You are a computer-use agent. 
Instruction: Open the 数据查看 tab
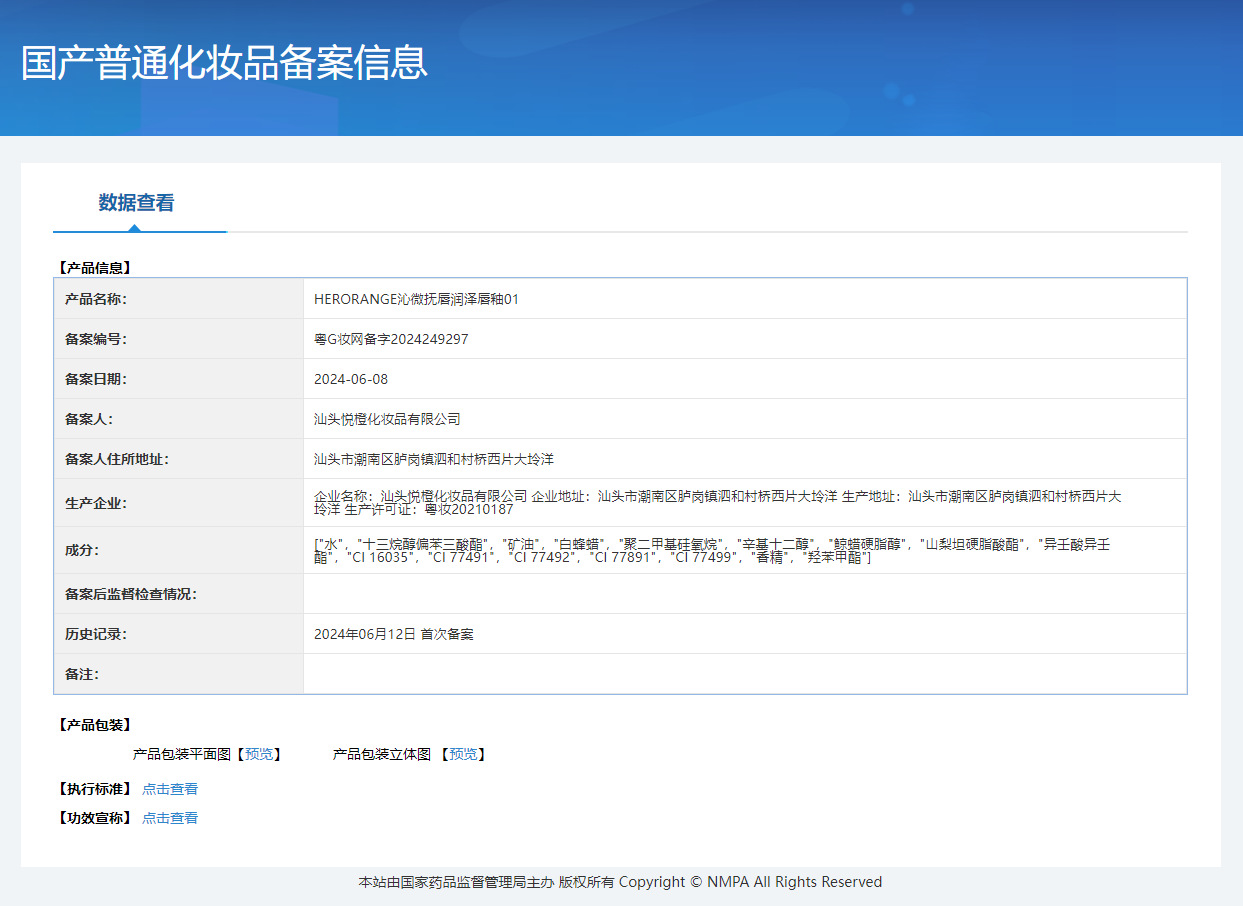coord(136,203)
